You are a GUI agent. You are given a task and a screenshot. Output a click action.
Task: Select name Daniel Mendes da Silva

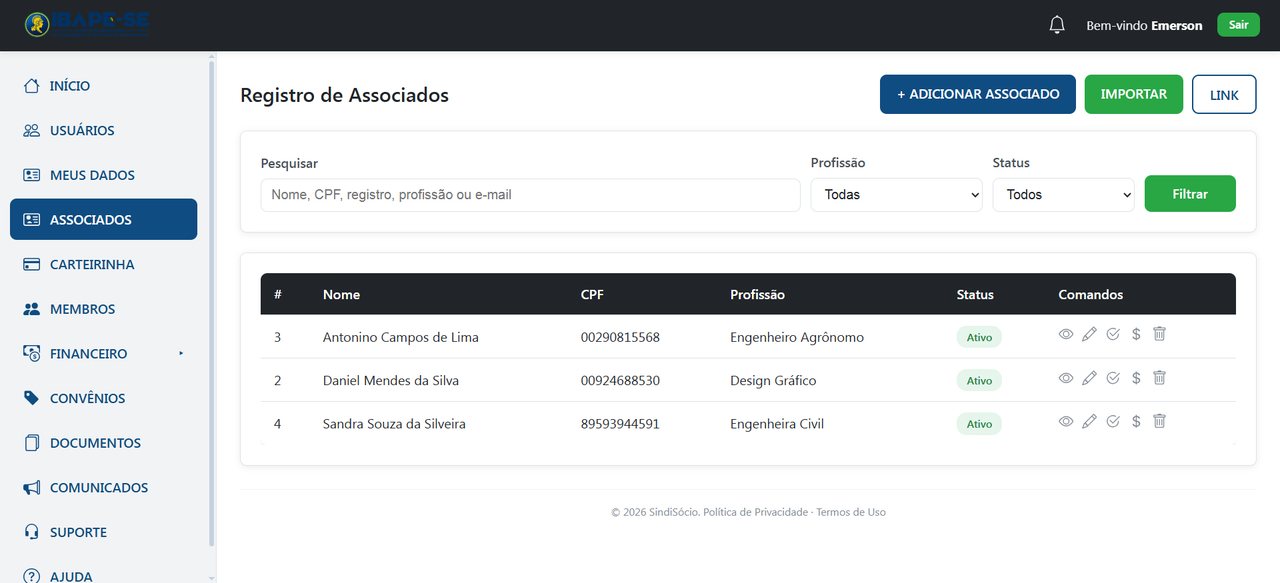click(391, 381)
